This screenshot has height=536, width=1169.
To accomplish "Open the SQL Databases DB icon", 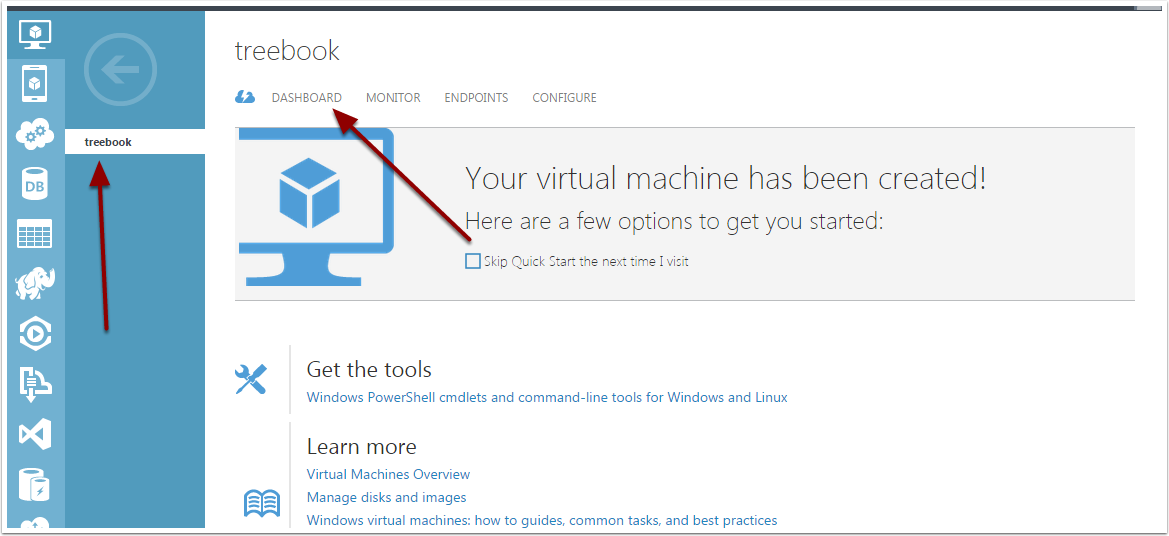I will click(x=35, y=184).
